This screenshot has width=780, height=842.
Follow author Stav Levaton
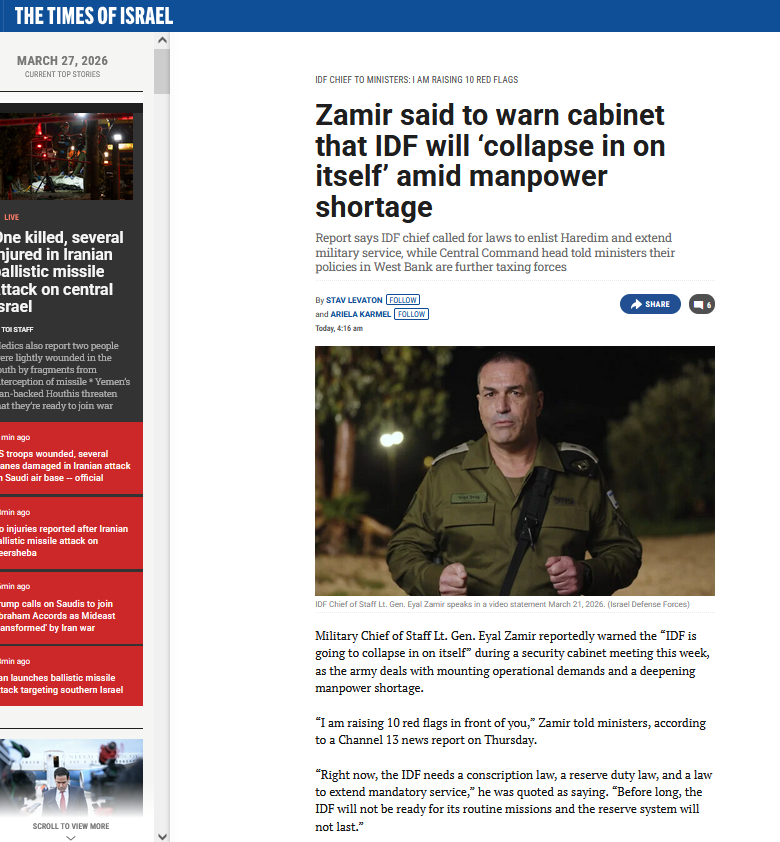coord(403,300)
